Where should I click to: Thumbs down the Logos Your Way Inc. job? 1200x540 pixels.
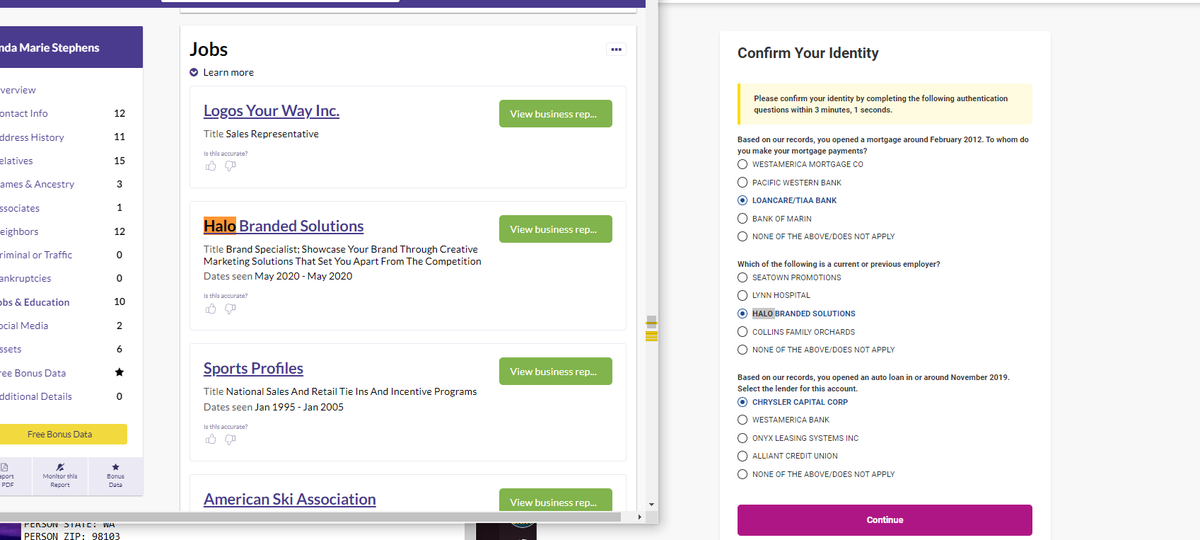pos(229,166)
